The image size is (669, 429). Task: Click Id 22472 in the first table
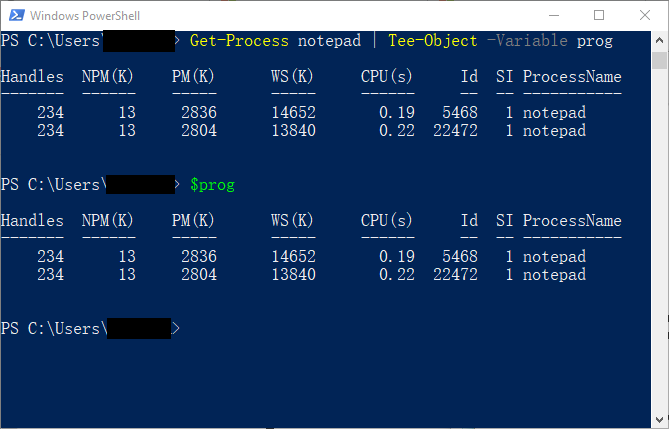(455, 131)
